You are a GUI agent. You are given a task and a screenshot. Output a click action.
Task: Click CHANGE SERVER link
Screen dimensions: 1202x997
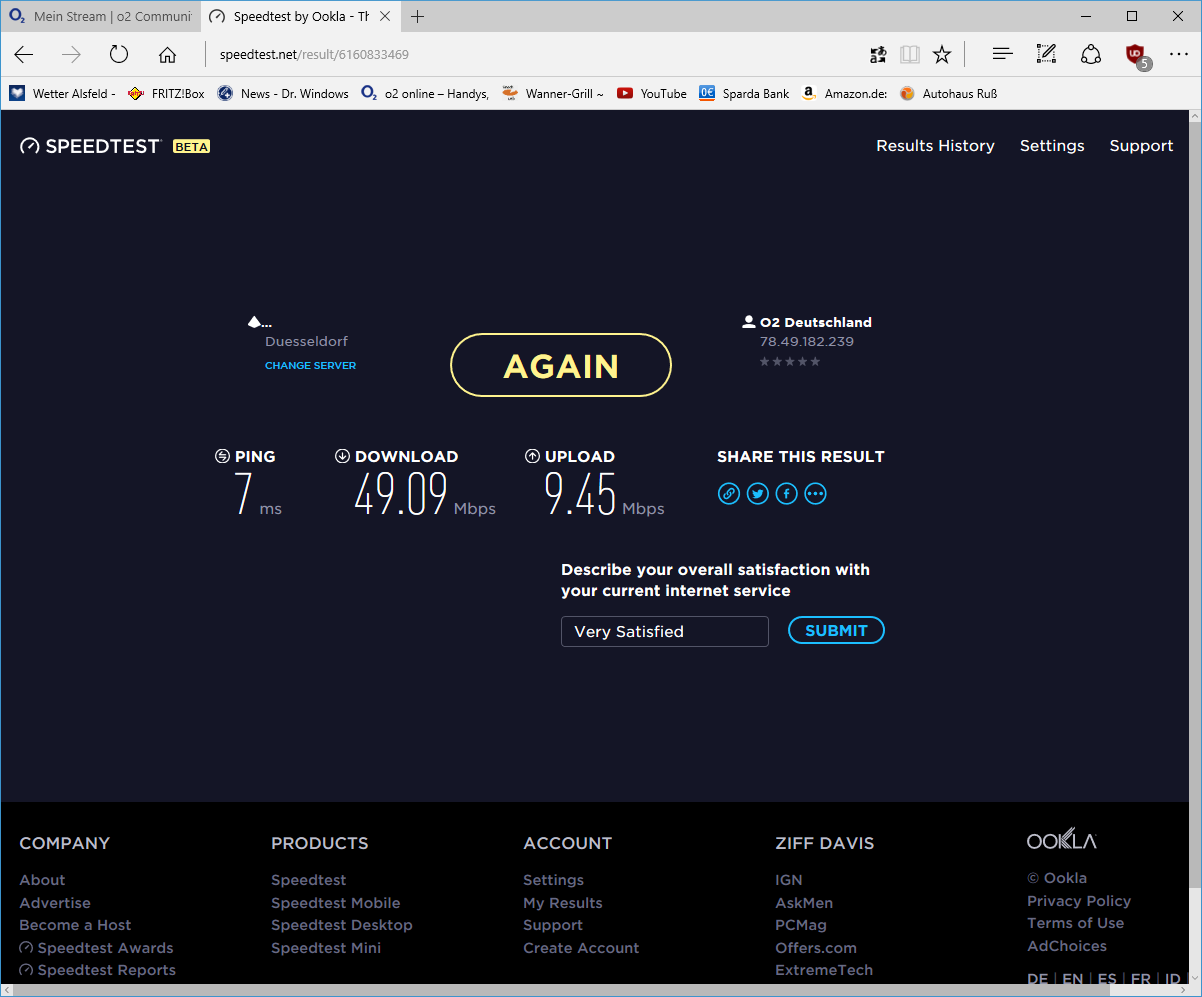pos(310,366)
